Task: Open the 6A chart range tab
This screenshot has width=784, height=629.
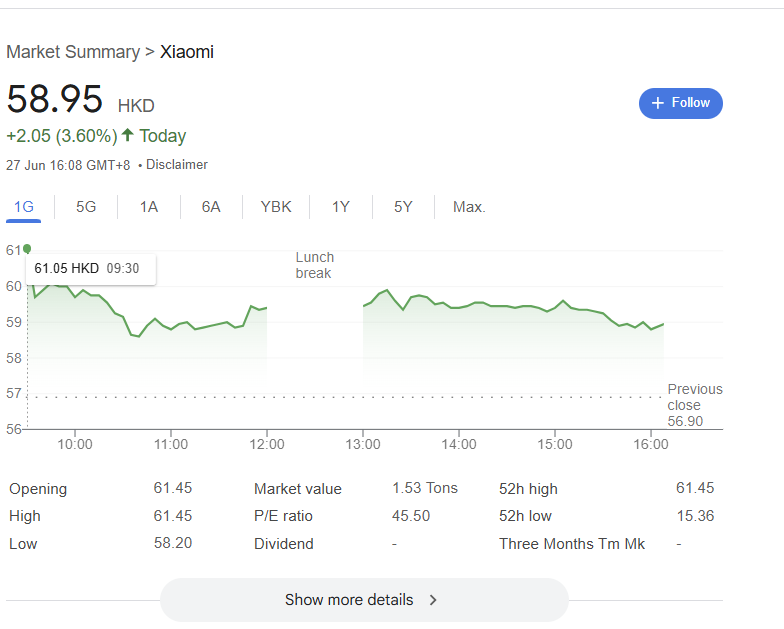Action: pos(211,207)
